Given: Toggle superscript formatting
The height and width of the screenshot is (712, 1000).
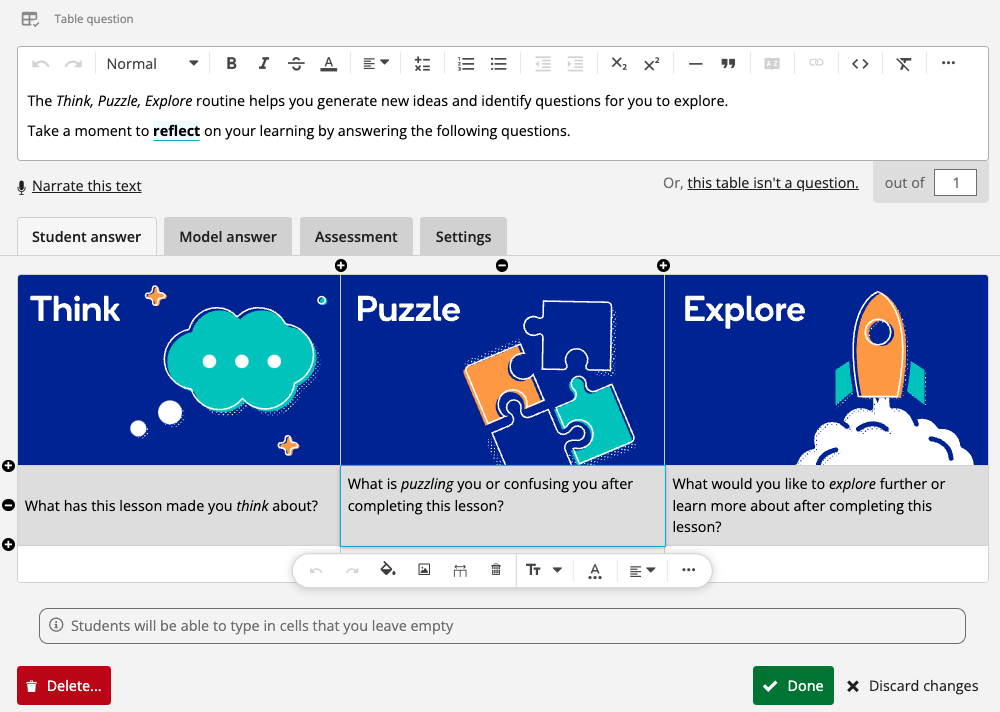Looking at the screenshot, I should [x=651, y=64].
